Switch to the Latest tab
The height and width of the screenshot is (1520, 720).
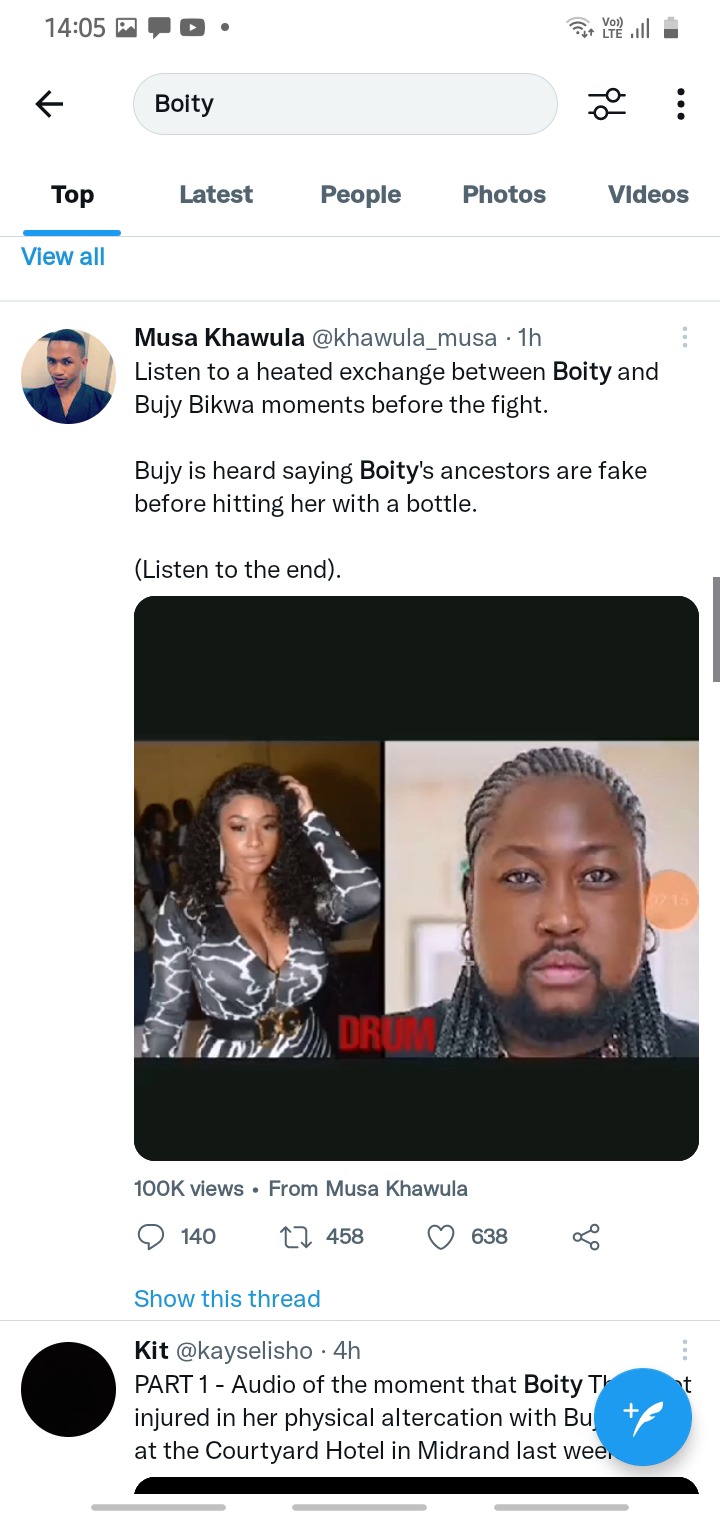pyautogui.click(x=216, y=195)
